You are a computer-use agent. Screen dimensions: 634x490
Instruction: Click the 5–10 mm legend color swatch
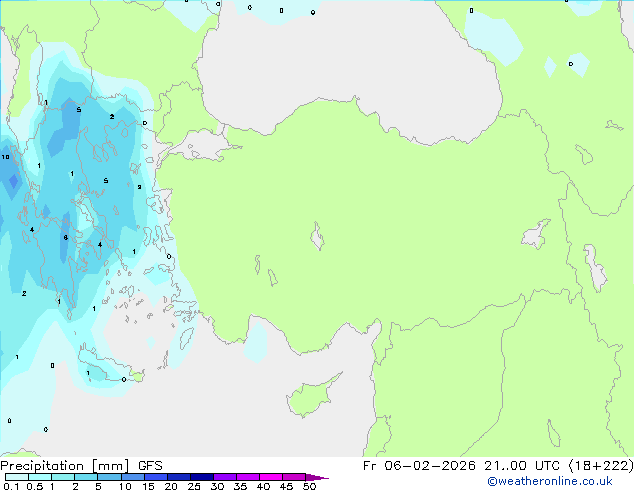(x=109, y=477)
